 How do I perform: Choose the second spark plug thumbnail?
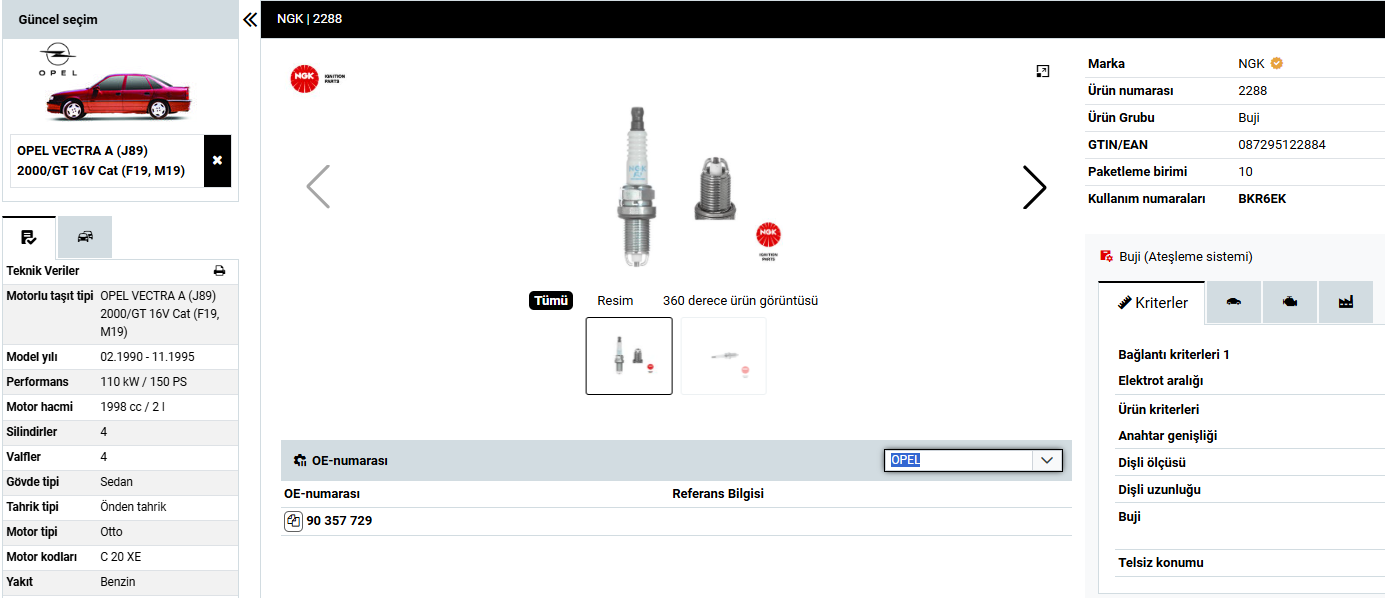(724, 356)
